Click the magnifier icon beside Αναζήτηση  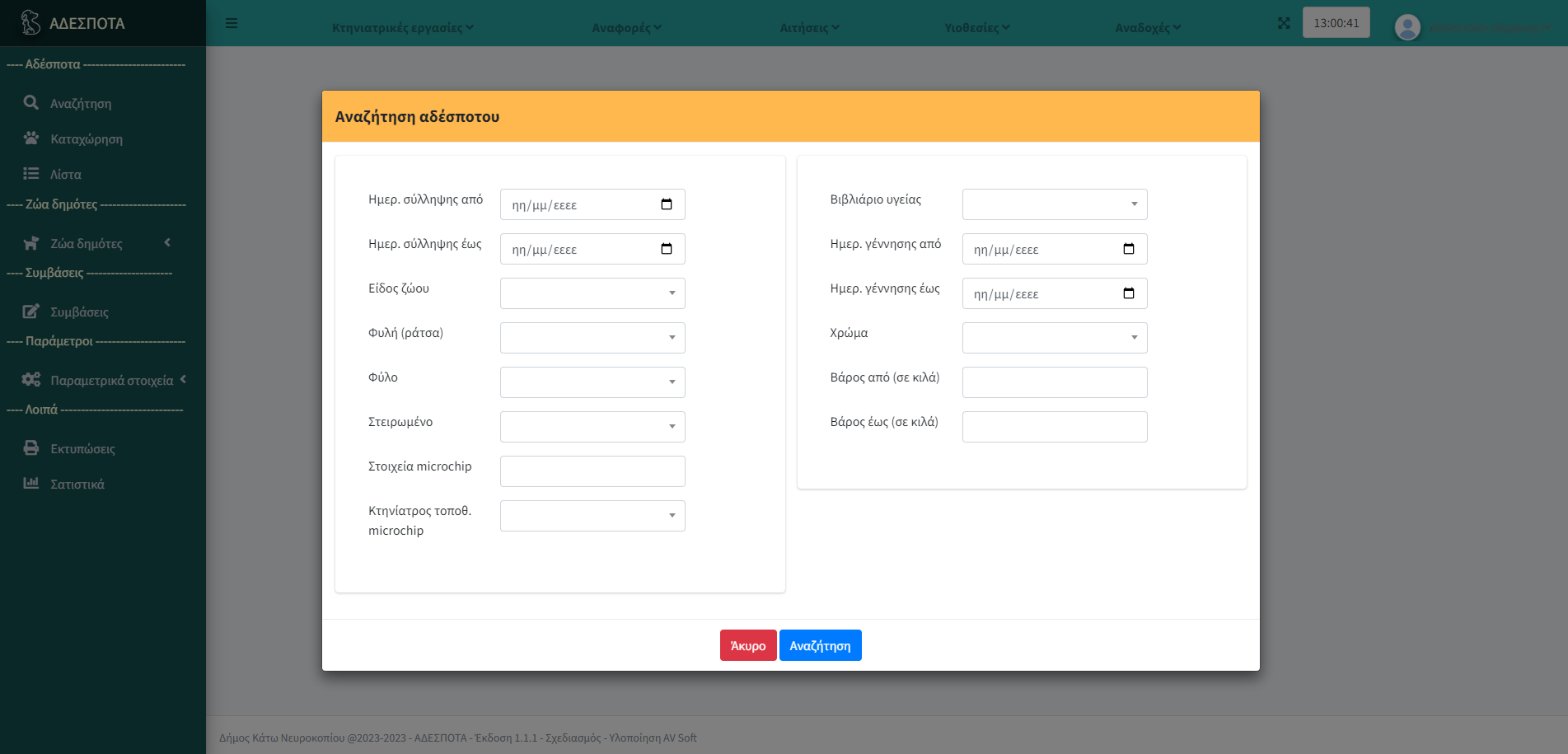[31, 102]
